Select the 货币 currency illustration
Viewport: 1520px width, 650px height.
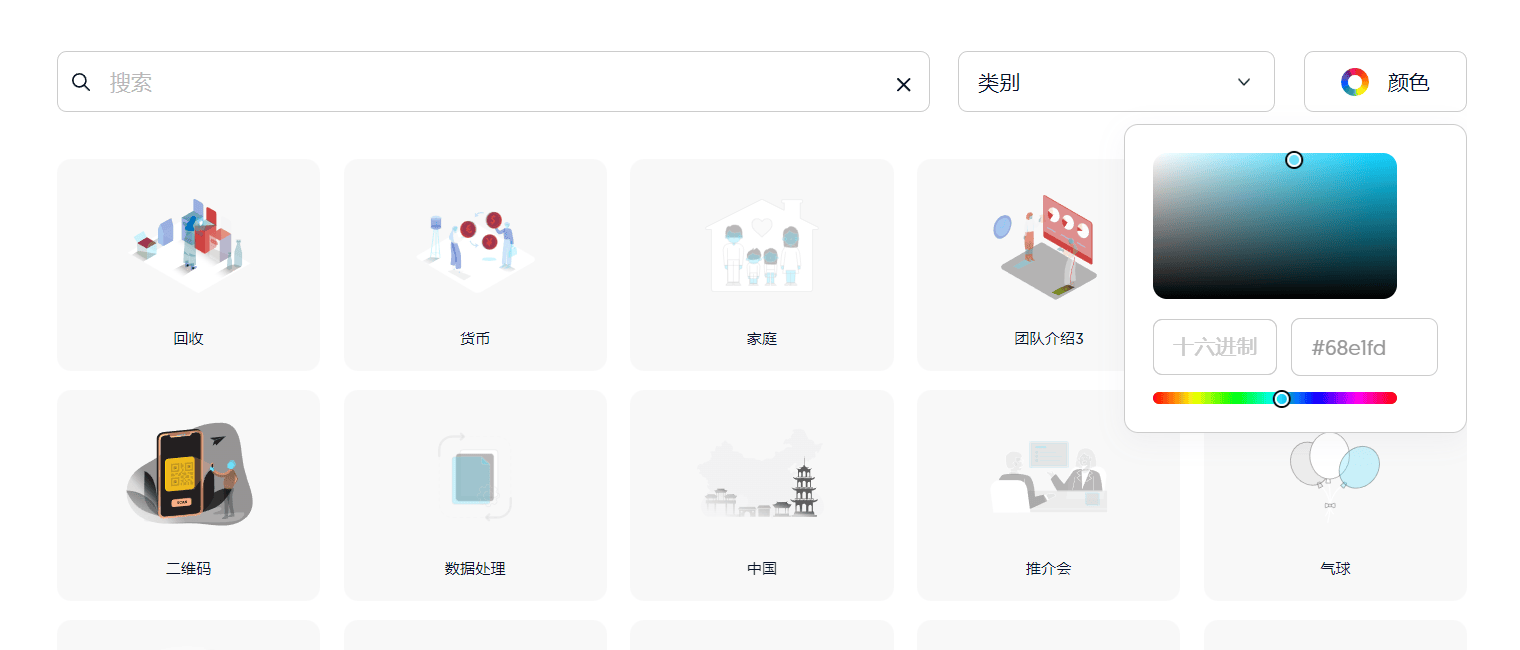[474, 264]
